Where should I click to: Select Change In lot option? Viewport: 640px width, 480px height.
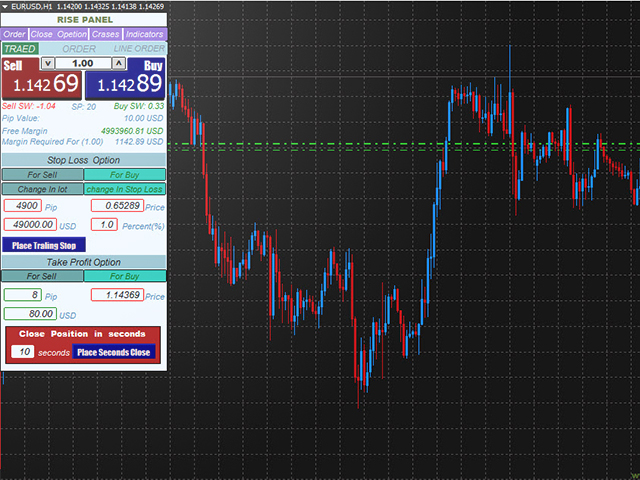coord(41,189)
